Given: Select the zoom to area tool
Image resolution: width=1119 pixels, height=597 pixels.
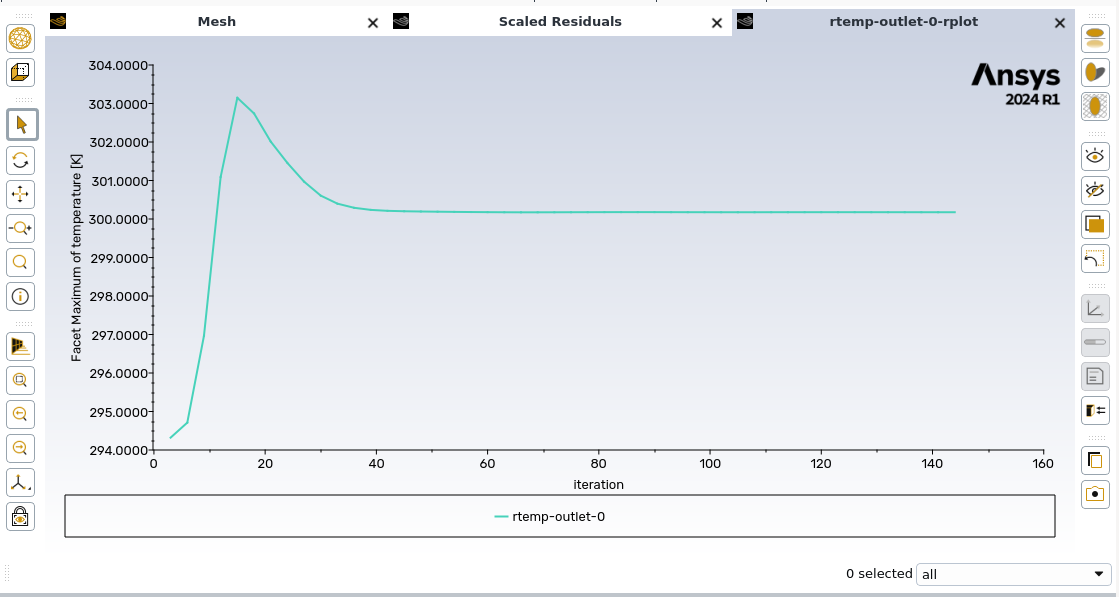Looking at the screenshot, I should point(20,263).
